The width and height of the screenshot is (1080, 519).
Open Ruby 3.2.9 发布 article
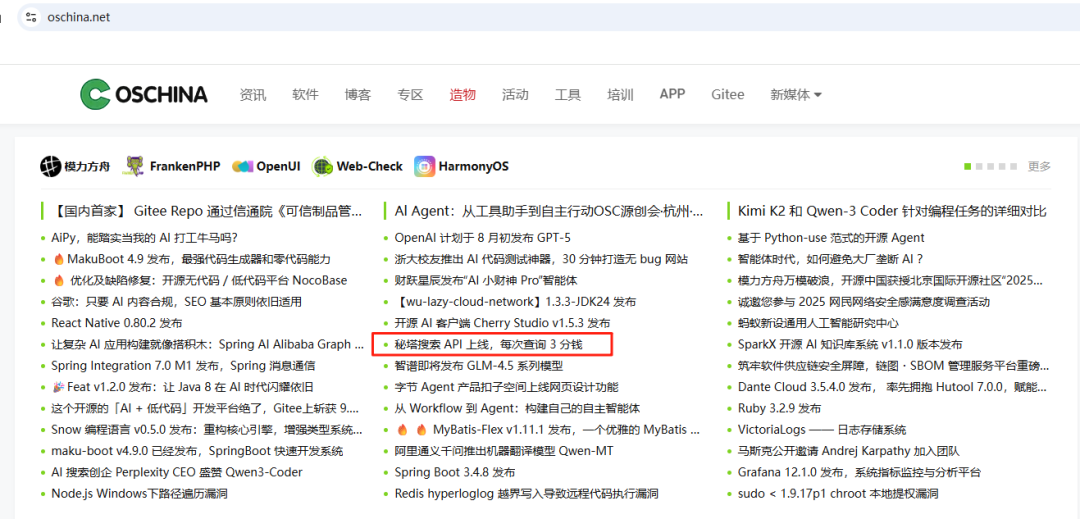(x=779, y=409)
